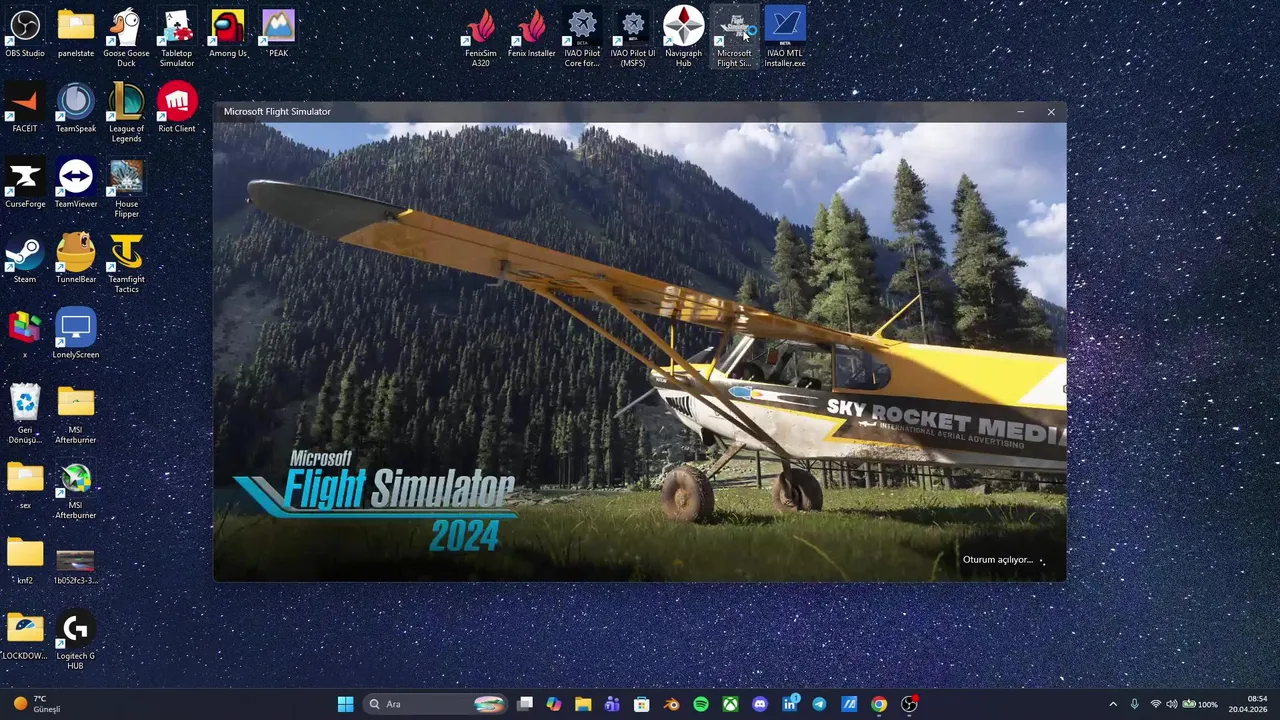Select the Logitech G HUB shortcut
Viewport: 1280px width, 720px height.
pos(76,640)
